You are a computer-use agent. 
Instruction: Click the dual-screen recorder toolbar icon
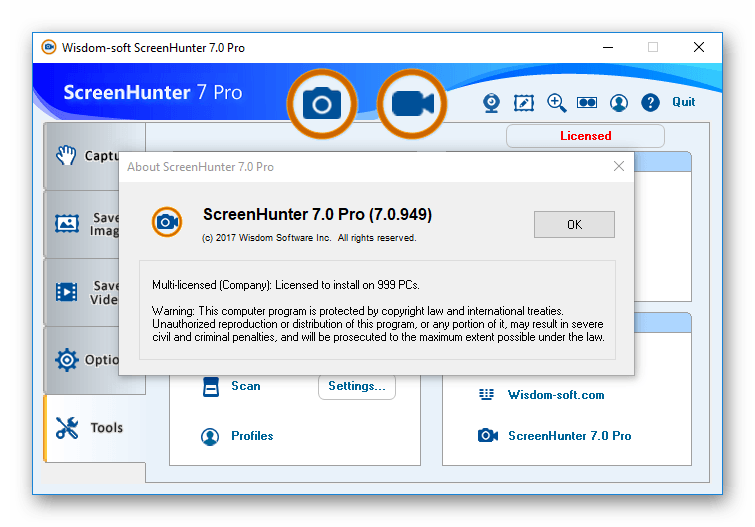pyautogui.click(x=587, y=103)
